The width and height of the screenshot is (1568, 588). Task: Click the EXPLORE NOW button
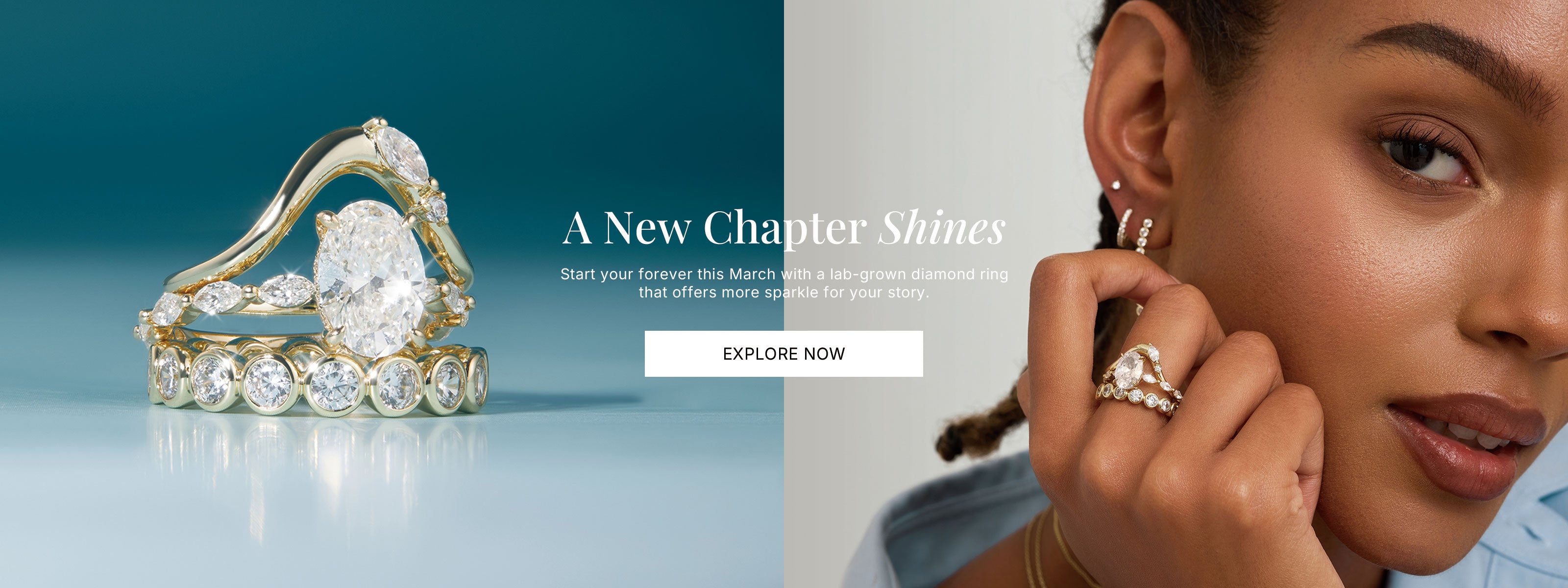coord(784,354)
